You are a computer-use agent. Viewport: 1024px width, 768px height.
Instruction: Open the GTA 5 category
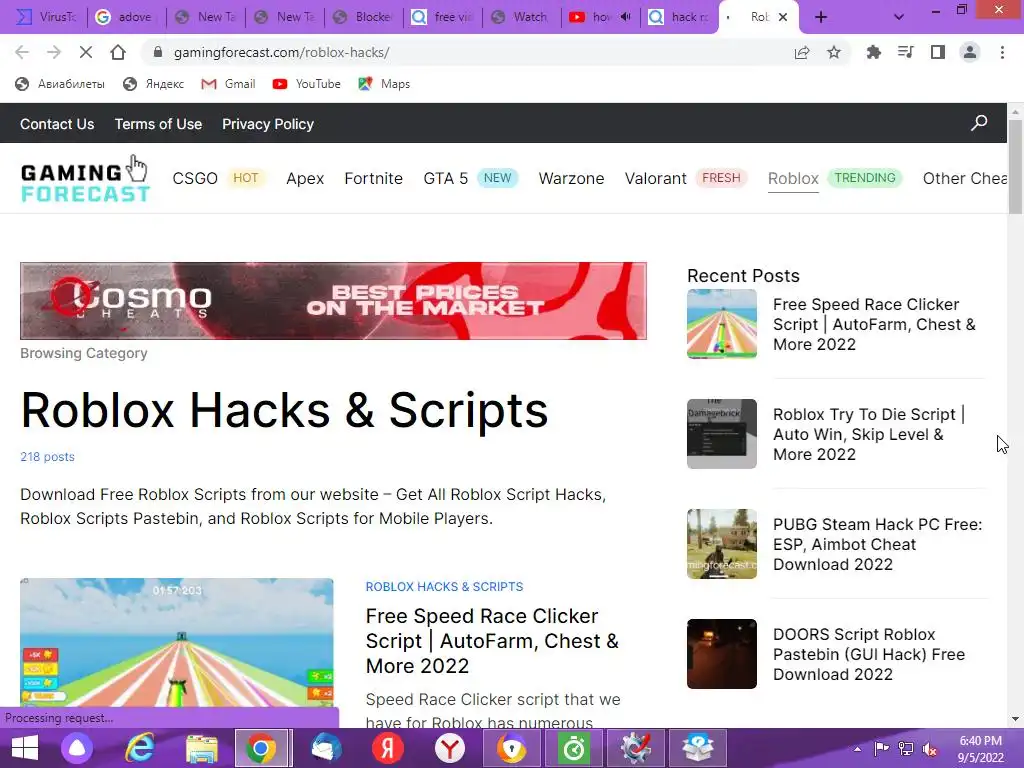(445, 178)
